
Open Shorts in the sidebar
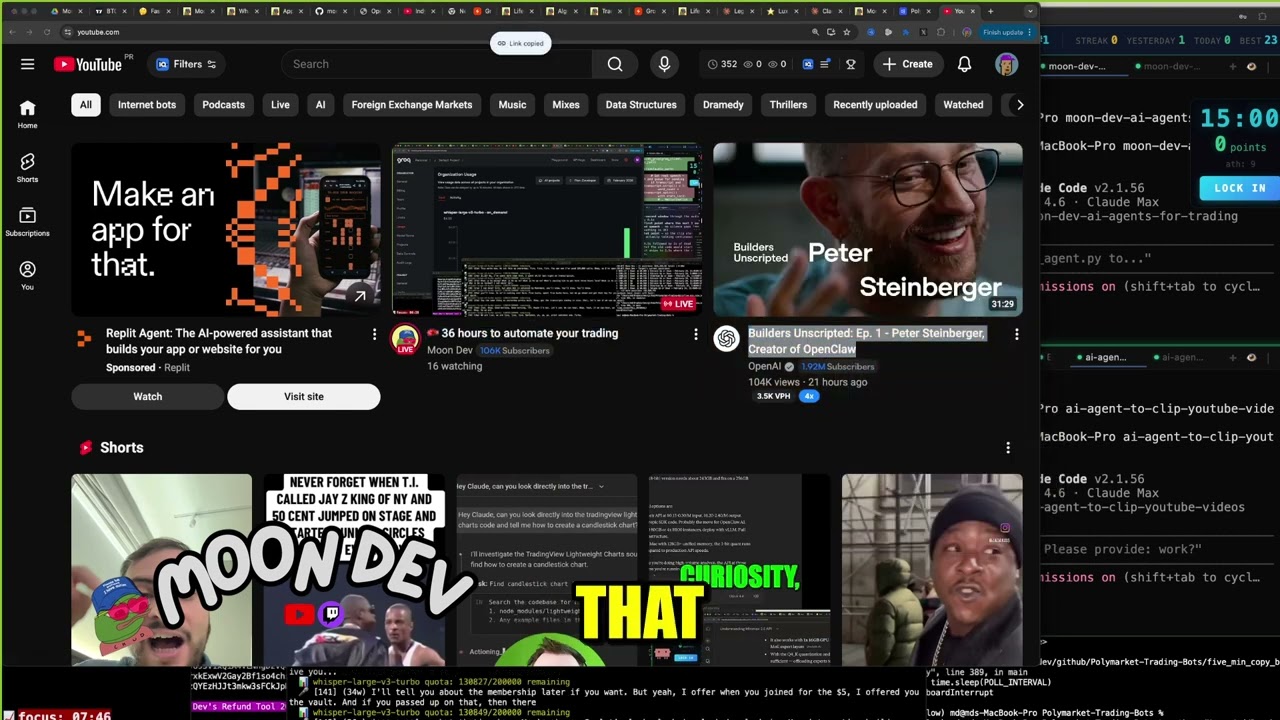click(27, 168)
